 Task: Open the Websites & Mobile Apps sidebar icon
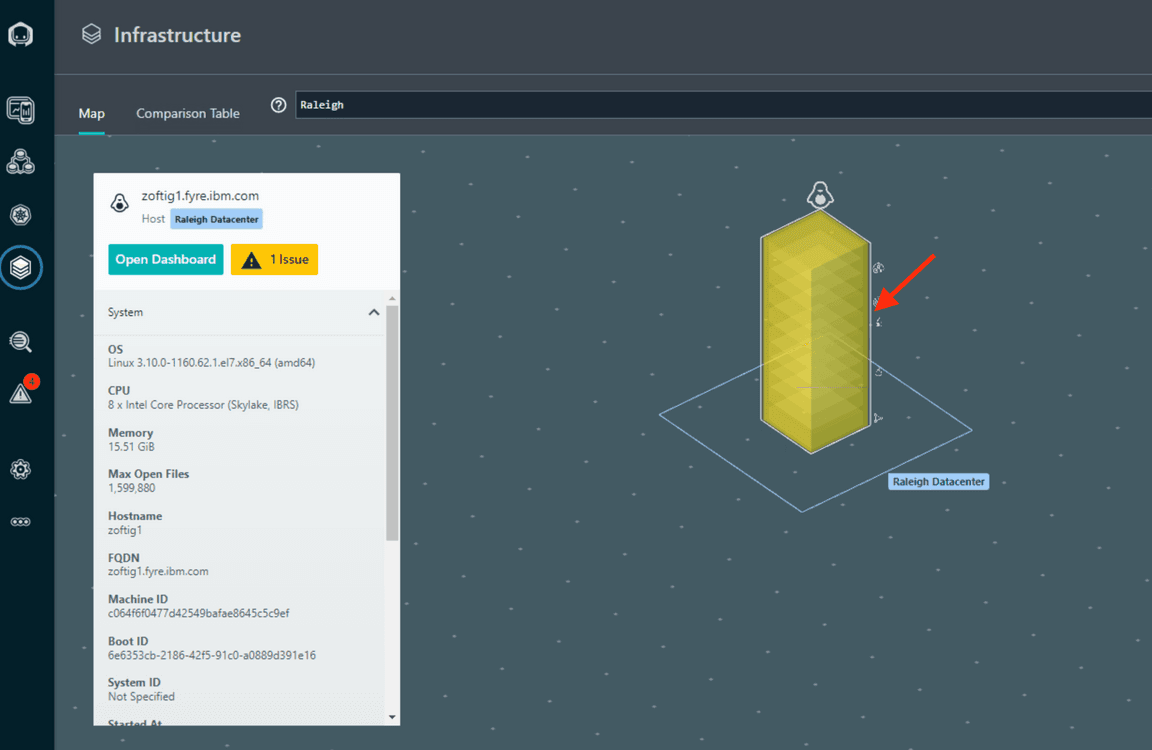click(x=20, y=110)
